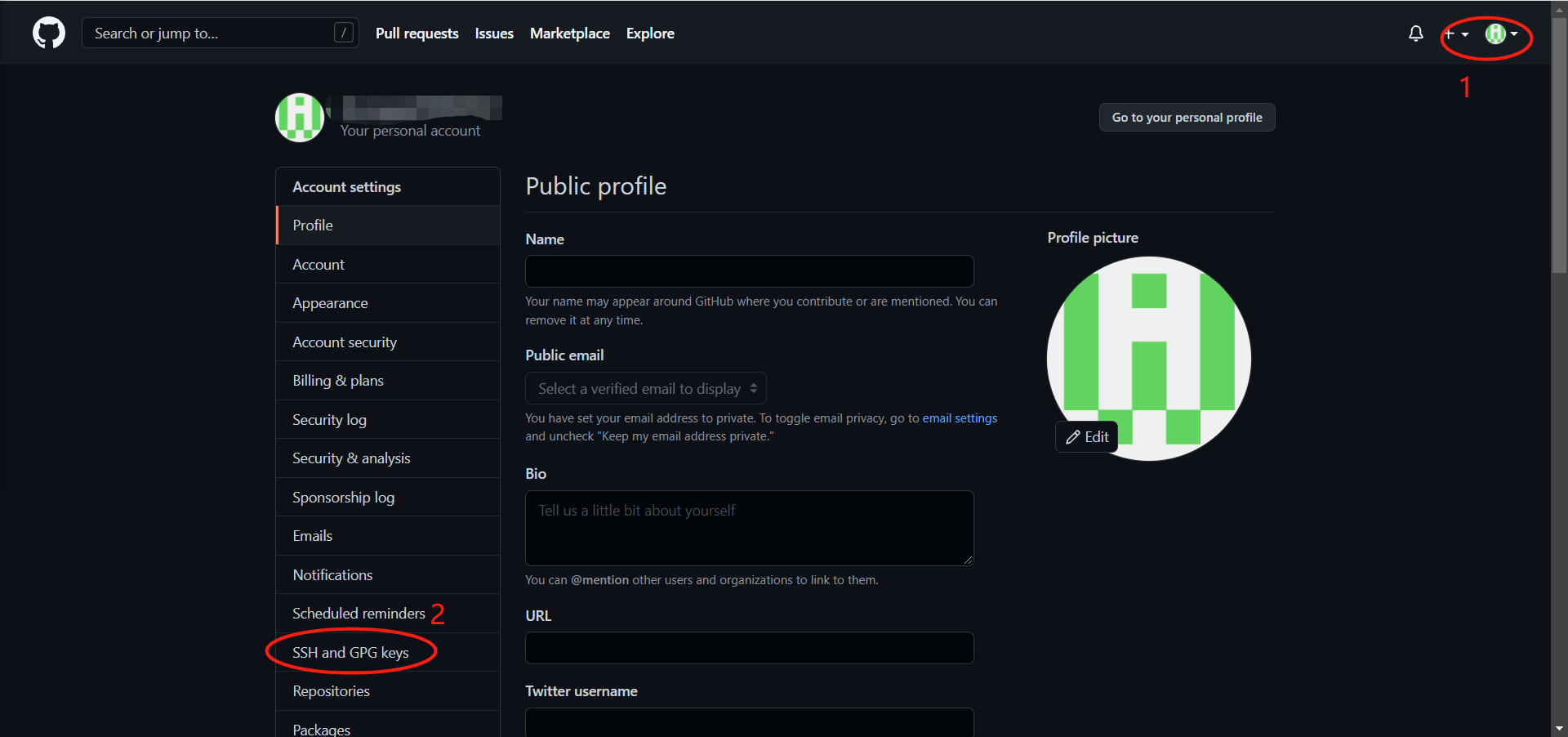Expand the Public email select dropdown
Screen dimensions: 1568x737
point(646,388)
